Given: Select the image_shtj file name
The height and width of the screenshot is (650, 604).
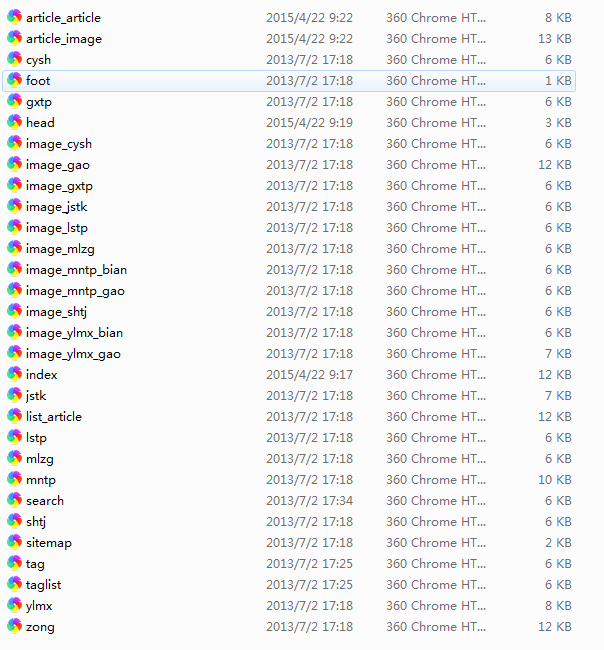Looking at the screenshot, I should [x=57, y=312].
